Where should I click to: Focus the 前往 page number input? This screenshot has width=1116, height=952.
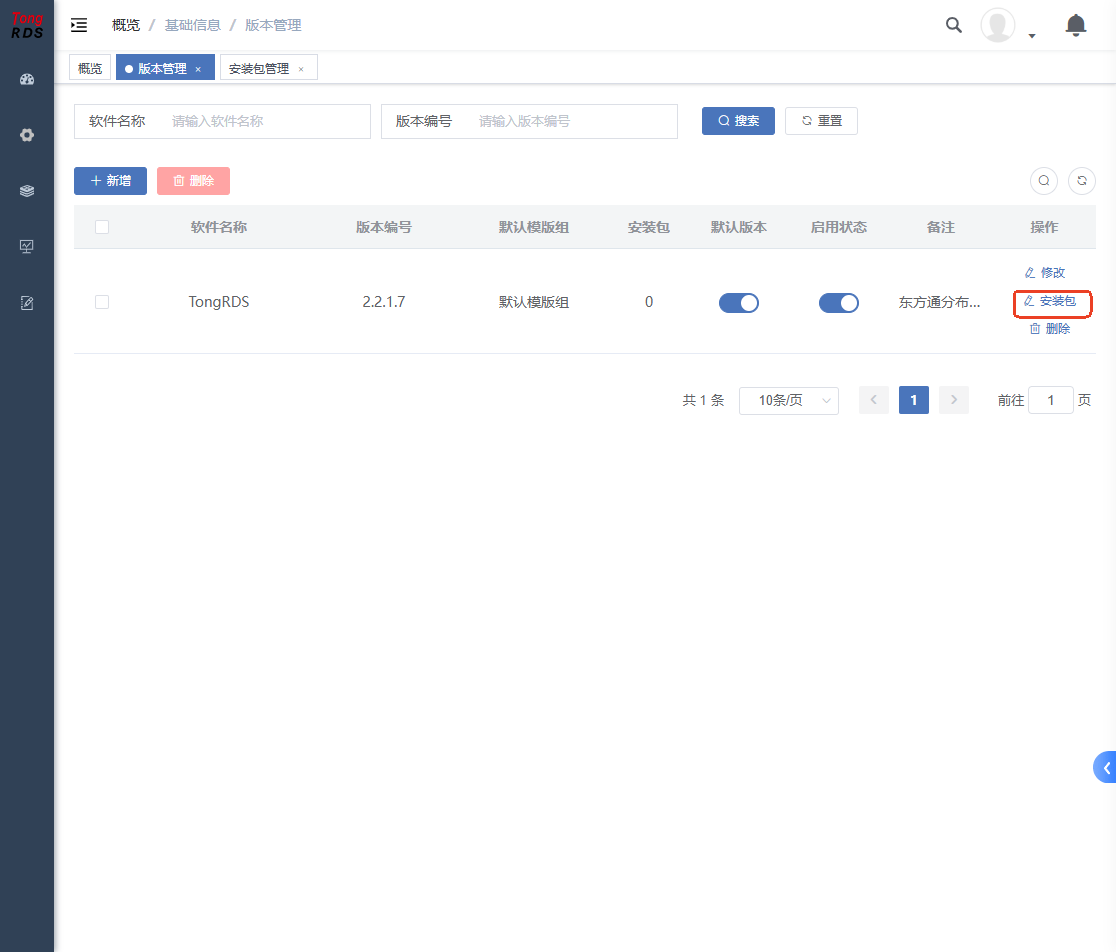pos(1051,401)
